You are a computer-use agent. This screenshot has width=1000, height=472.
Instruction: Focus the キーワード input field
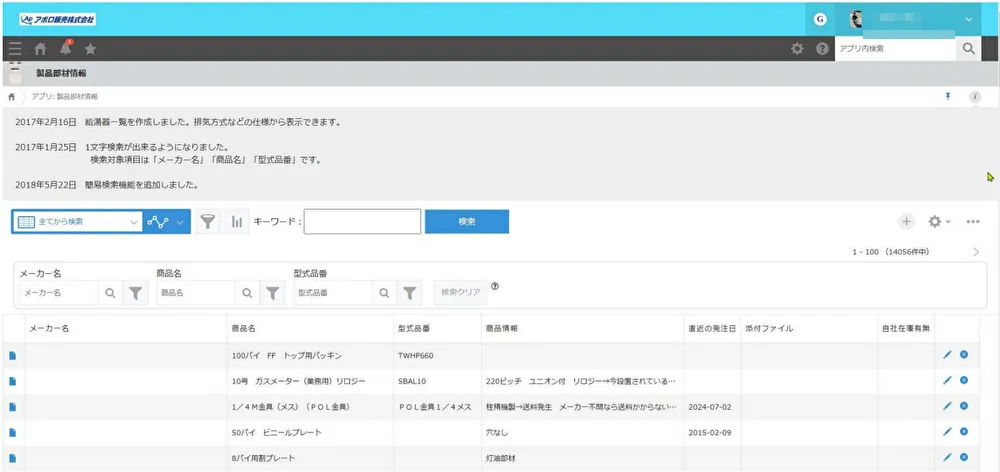pyautogui.click(x=362, y=221)
